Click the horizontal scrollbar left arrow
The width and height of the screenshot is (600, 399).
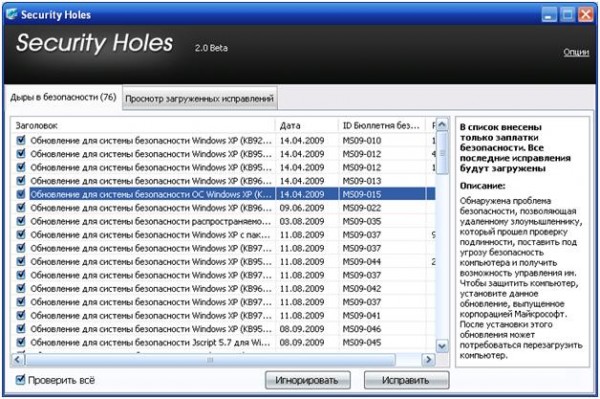(x=17, y=360)
